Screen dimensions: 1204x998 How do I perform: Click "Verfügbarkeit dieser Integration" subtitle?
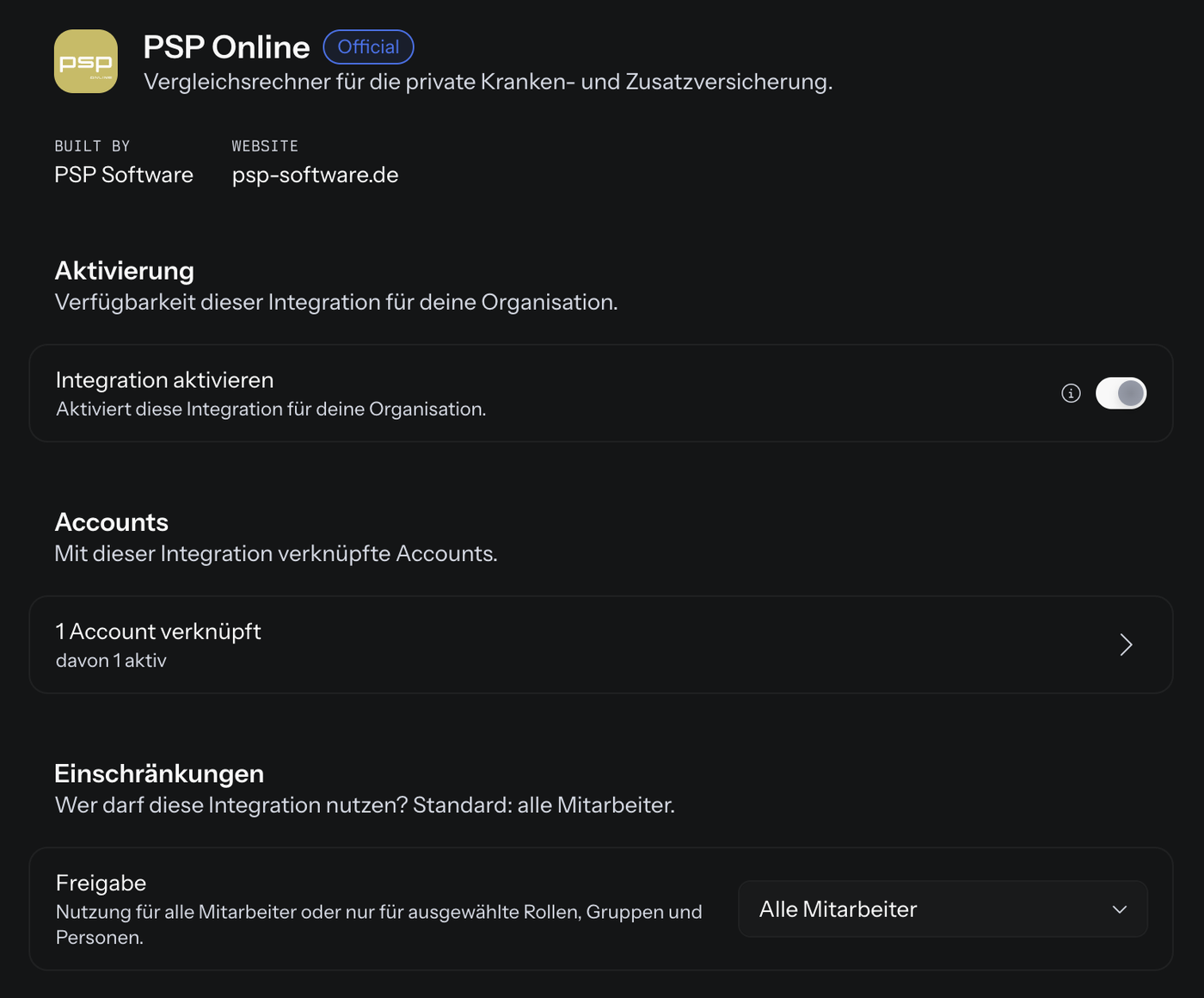click(x=336, y=302)
